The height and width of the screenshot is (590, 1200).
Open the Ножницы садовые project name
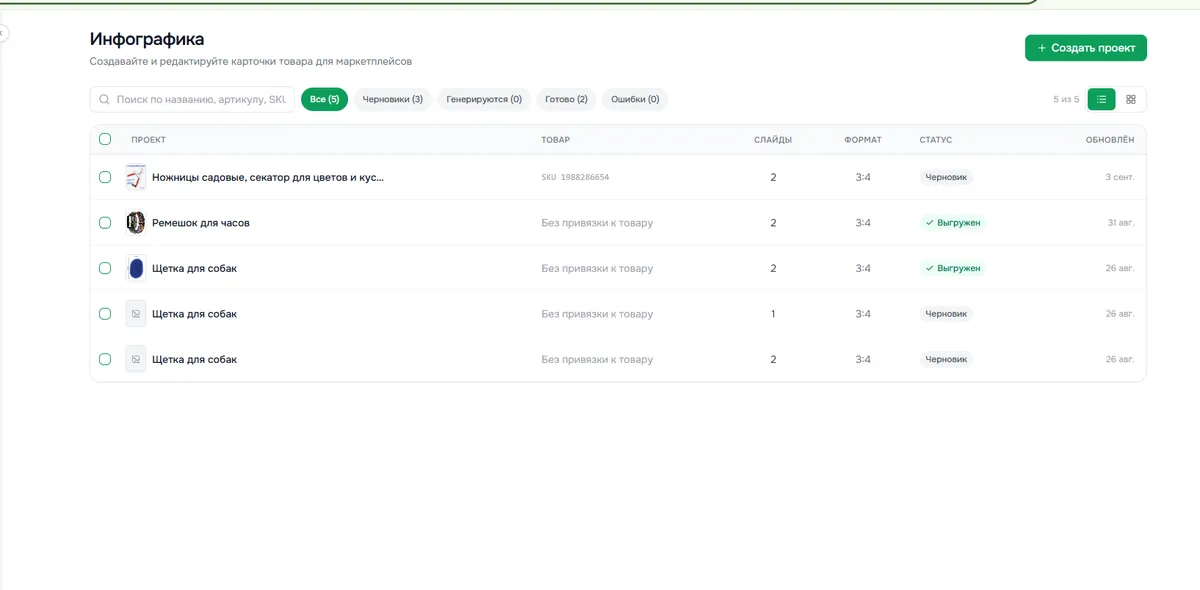(x=268, y=177)
